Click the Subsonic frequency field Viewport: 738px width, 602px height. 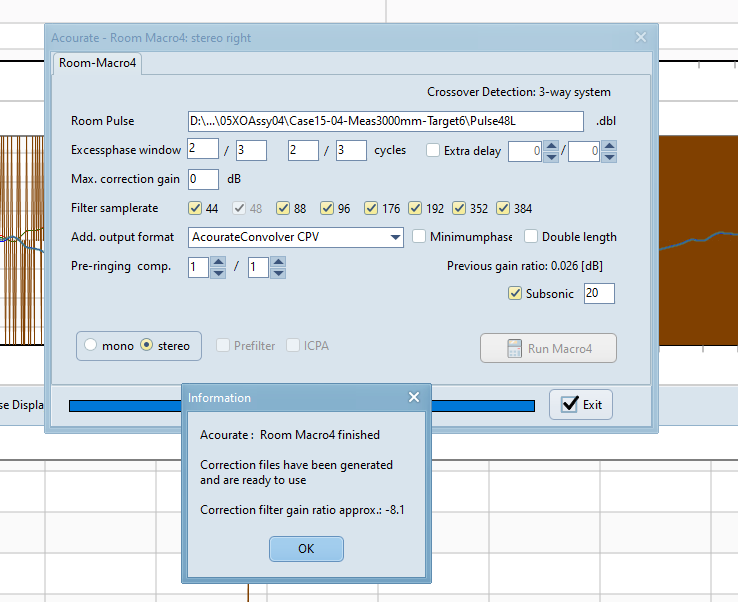tap(599, 293)
